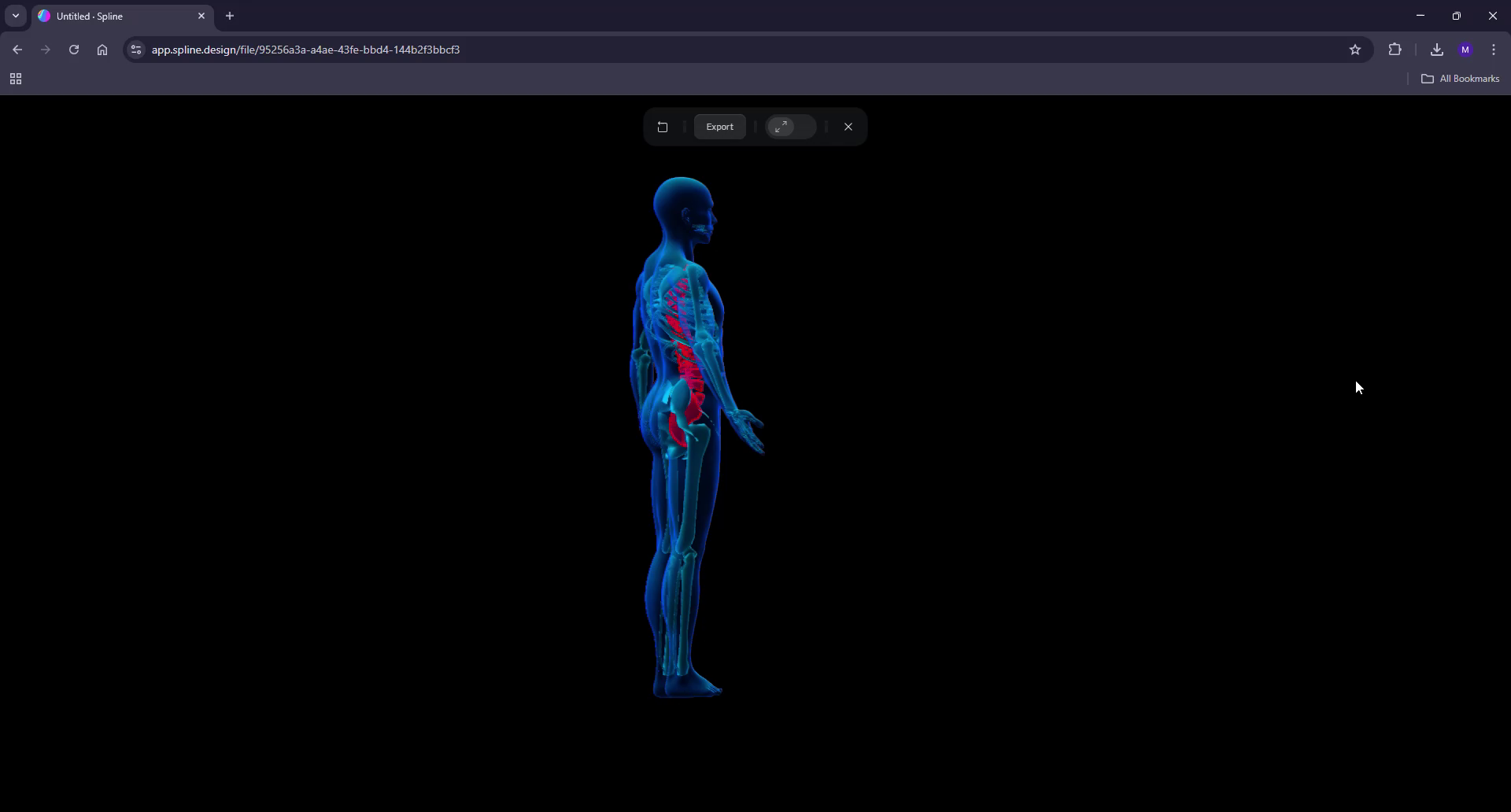Open the tab groups grid icon

pyautogui.click(x=16, y=79)
